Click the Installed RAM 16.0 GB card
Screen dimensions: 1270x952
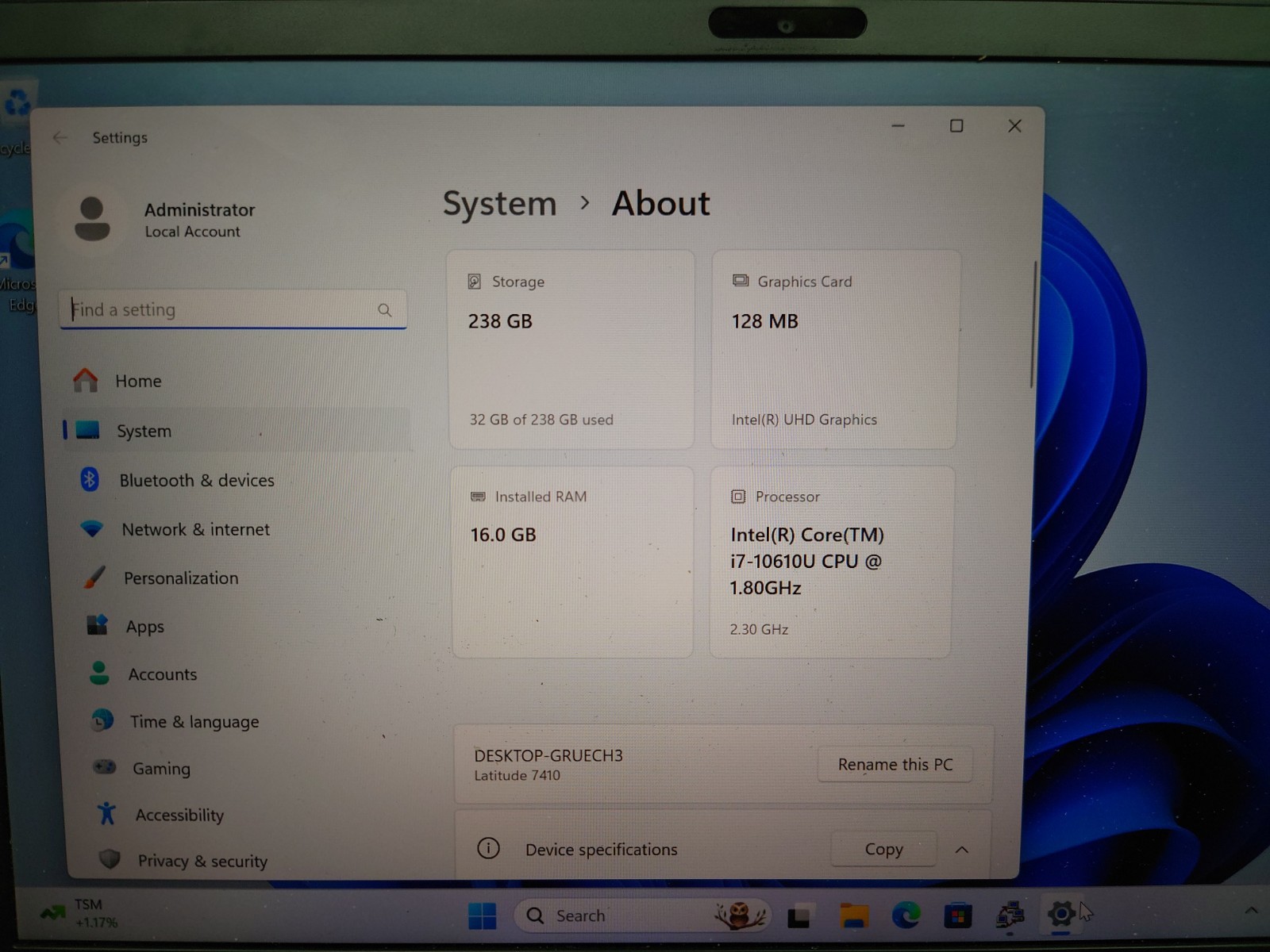pos(572,562)
